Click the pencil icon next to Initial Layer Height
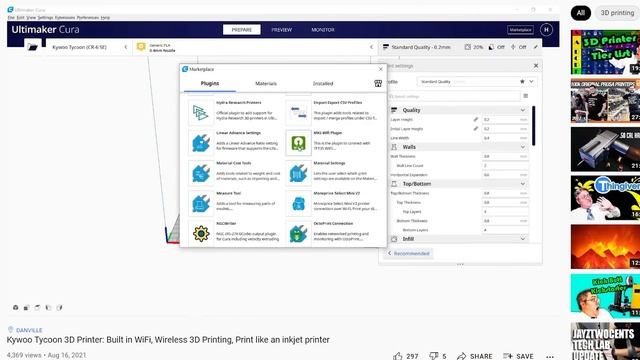 476,129
